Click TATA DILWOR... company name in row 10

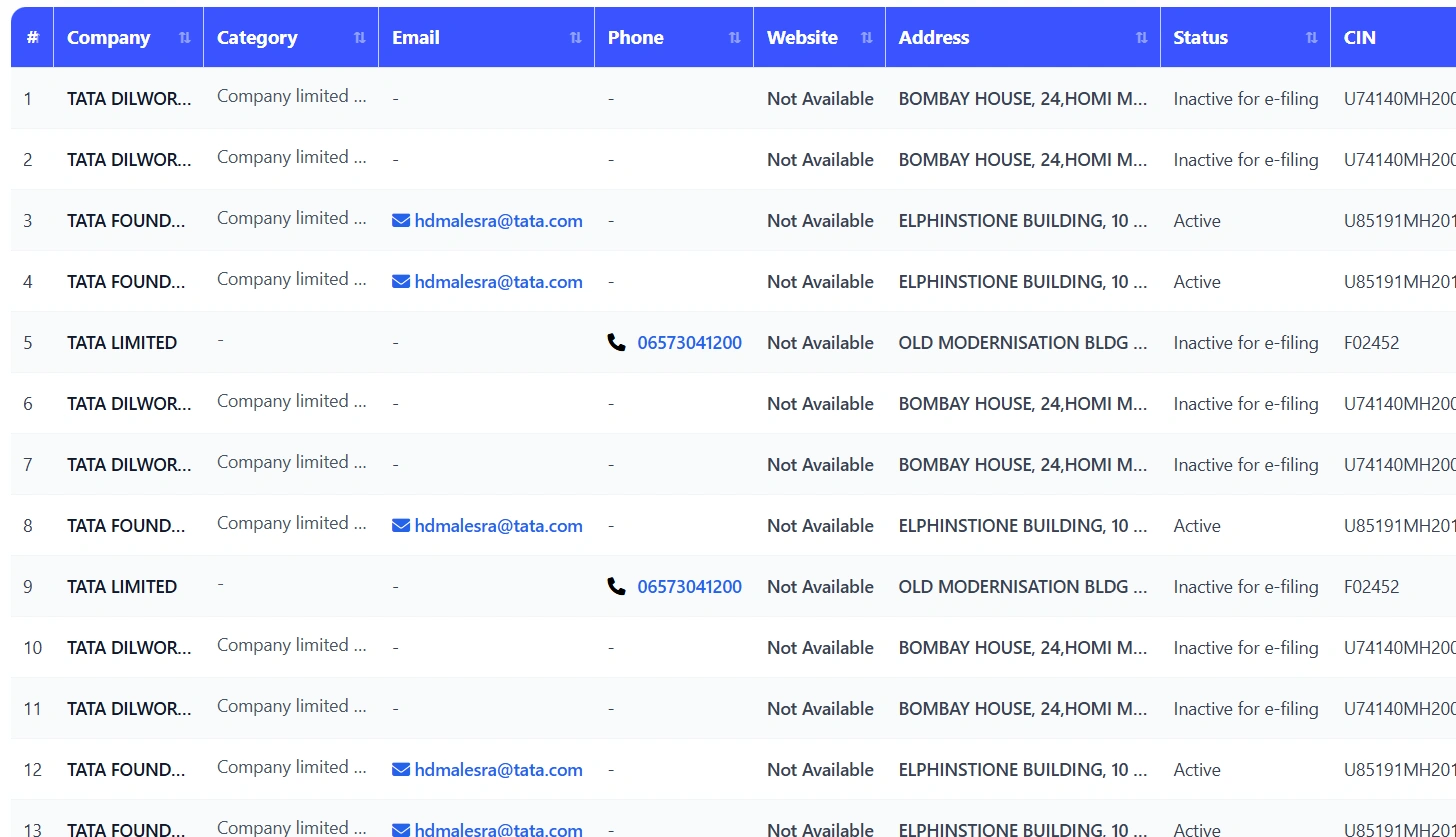[129, 648]
